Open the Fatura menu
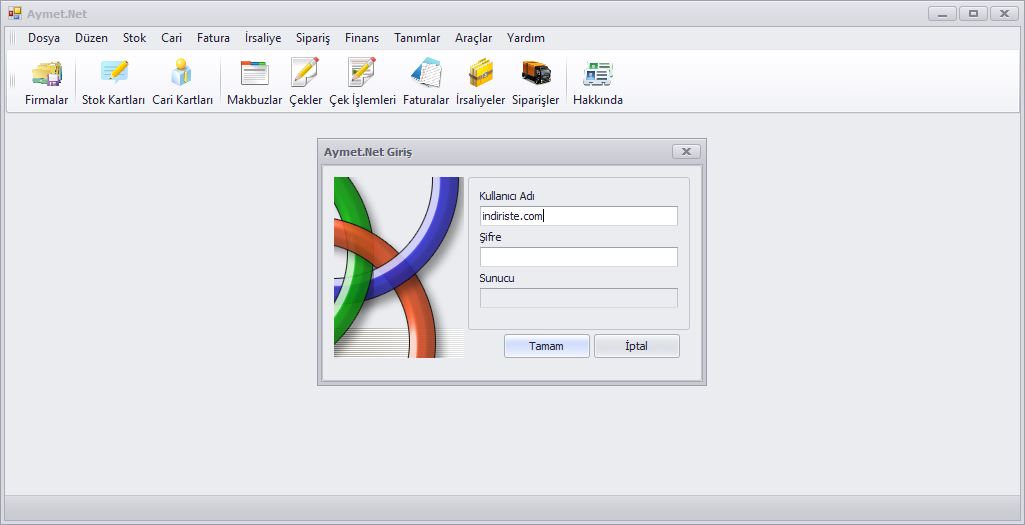 coord(213,38)
